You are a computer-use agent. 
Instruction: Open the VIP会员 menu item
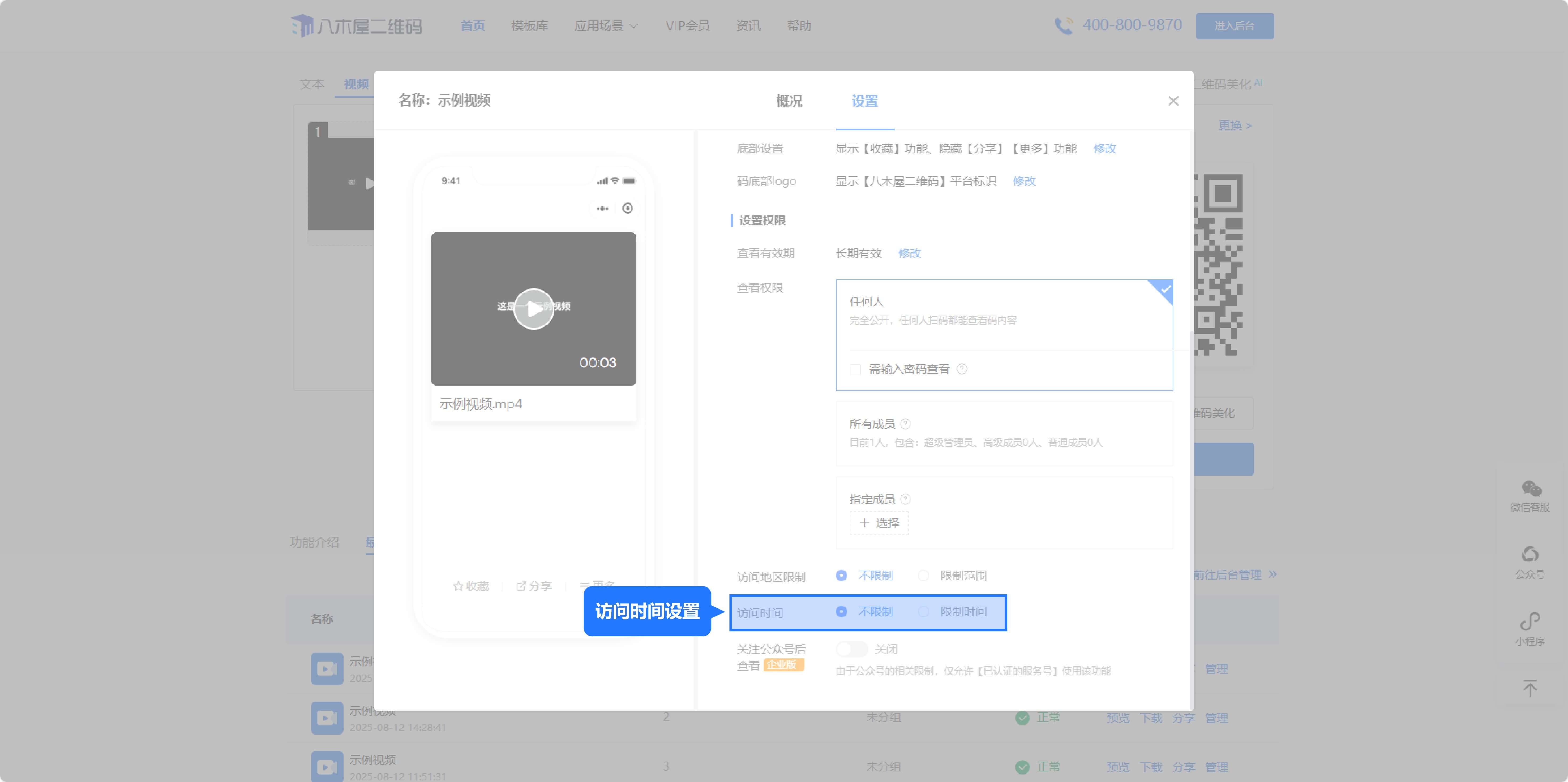click(687, 25)
